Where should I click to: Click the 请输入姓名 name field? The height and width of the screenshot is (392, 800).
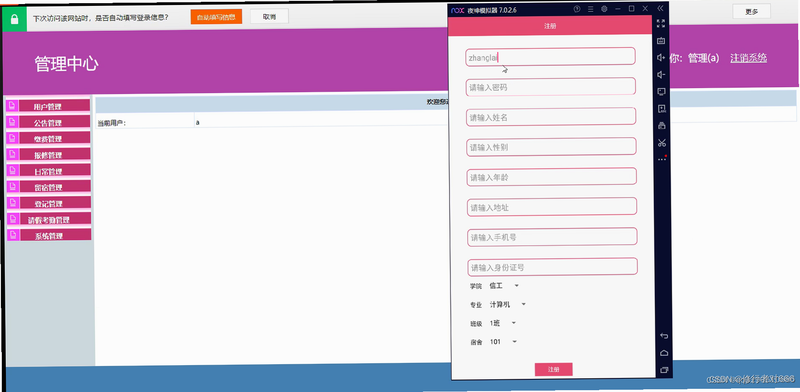551,116
